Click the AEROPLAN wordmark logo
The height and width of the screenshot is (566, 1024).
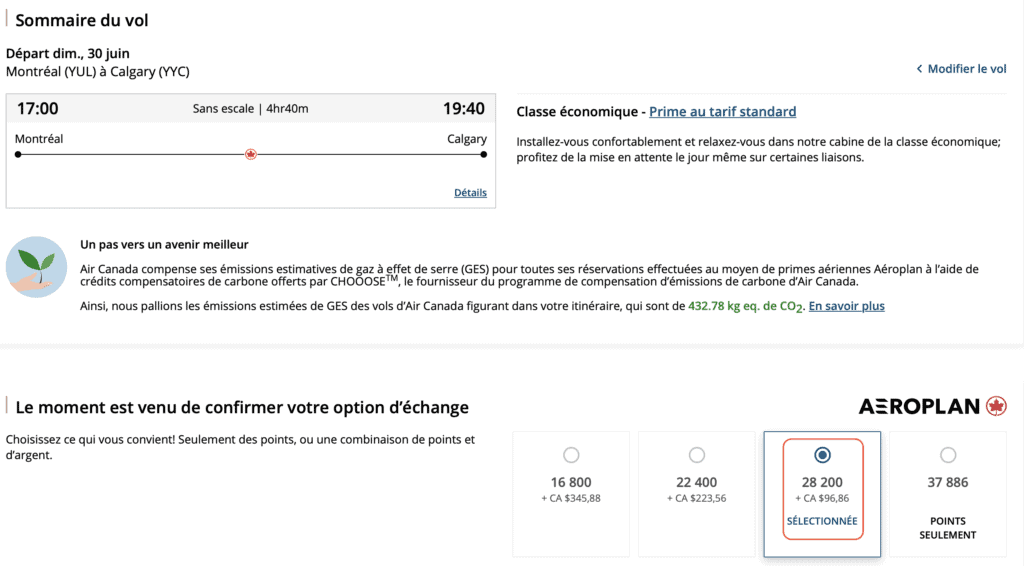tap(919, 406)
